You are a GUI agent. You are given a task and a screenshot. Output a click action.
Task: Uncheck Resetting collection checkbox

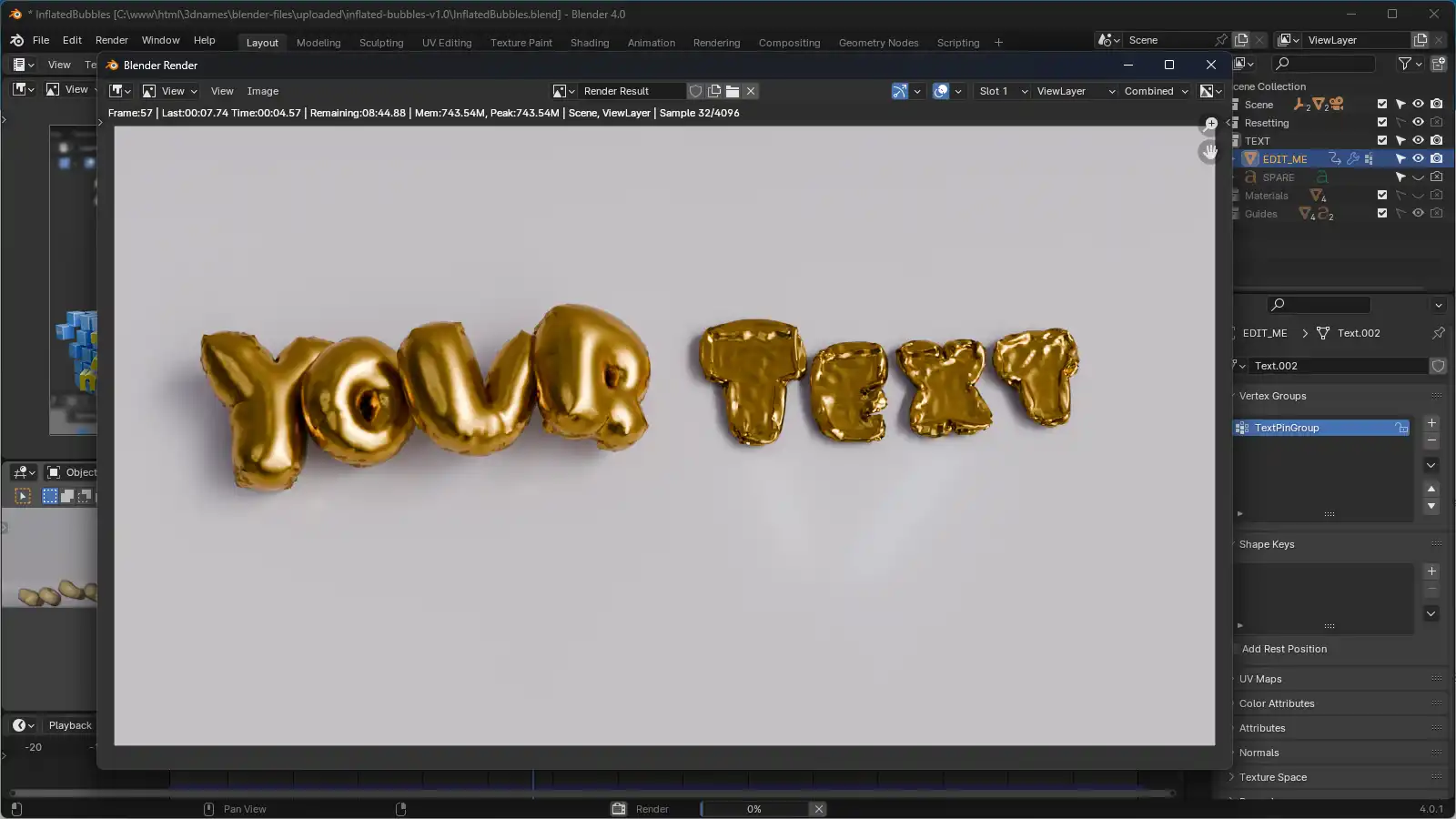pos(1382,122)
